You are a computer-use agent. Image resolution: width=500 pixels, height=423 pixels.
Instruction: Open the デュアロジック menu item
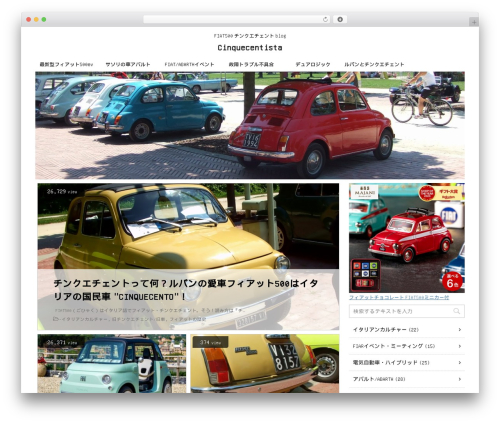pos(313,64)
